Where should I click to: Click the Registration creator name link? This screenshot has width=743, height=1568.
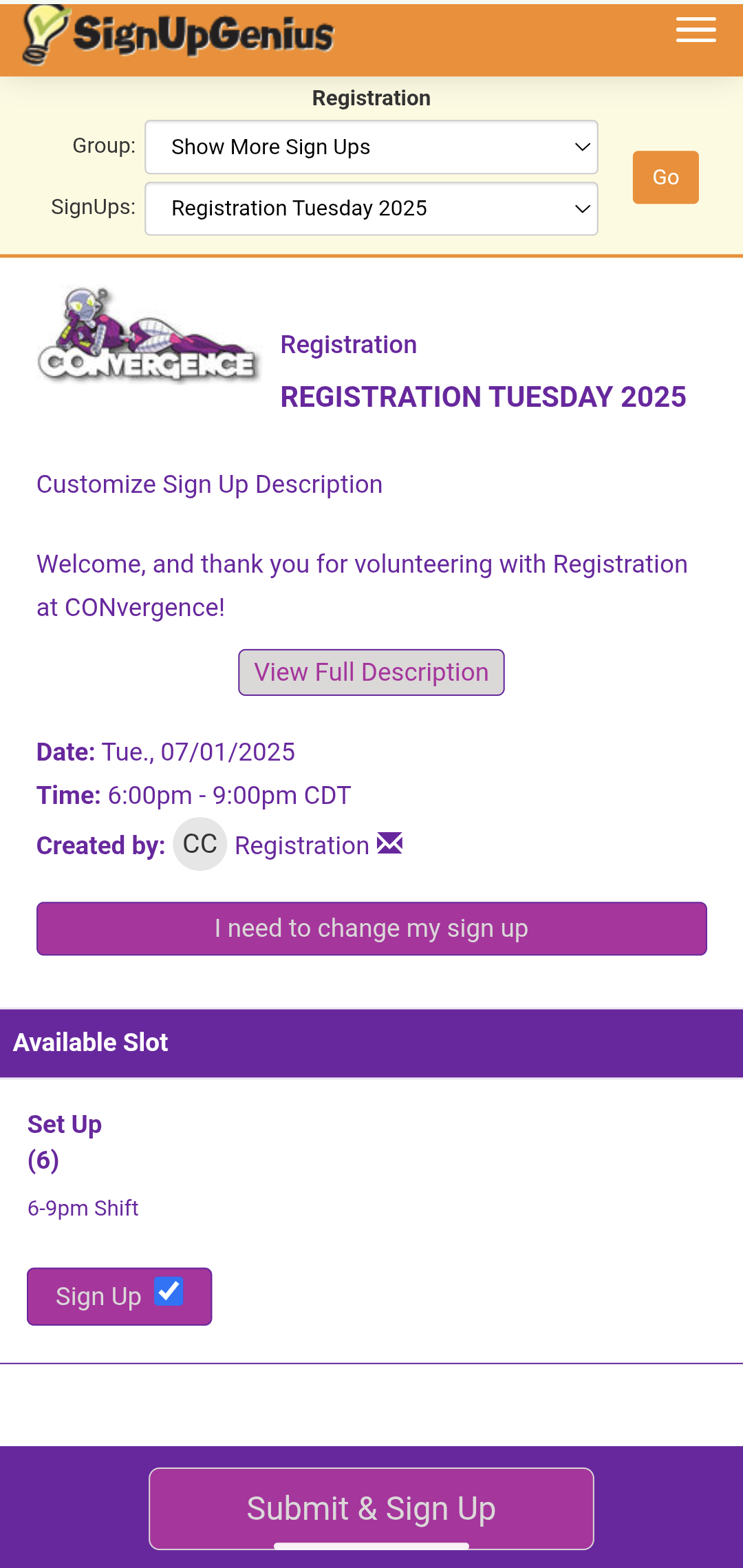coord(302,845)
